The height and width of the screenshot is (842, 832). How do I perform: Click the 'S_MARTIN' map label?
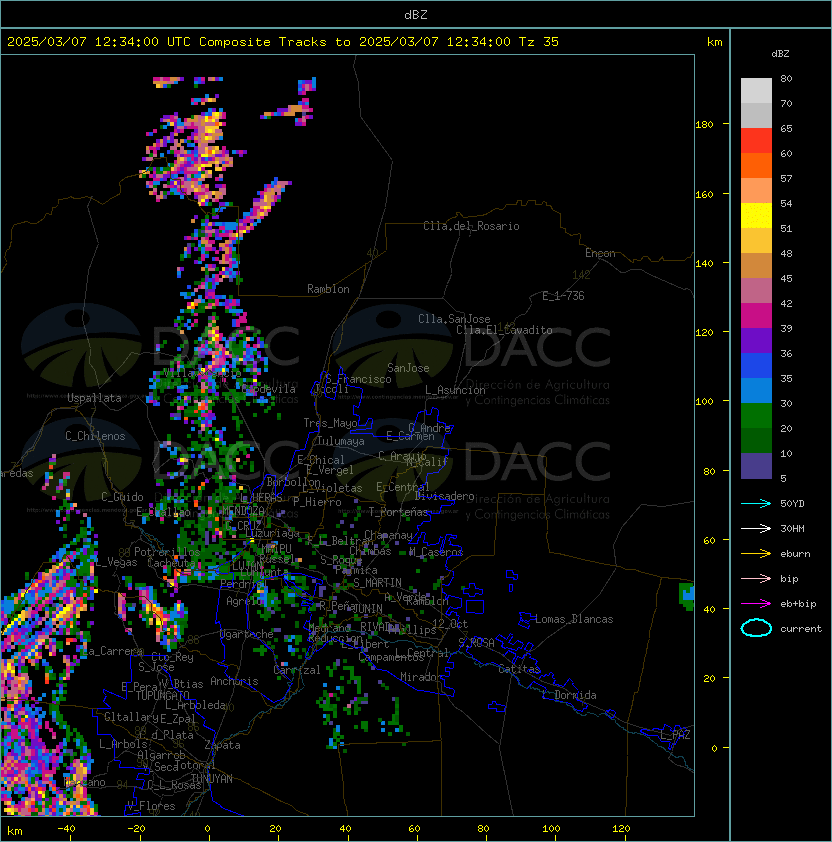378,583
